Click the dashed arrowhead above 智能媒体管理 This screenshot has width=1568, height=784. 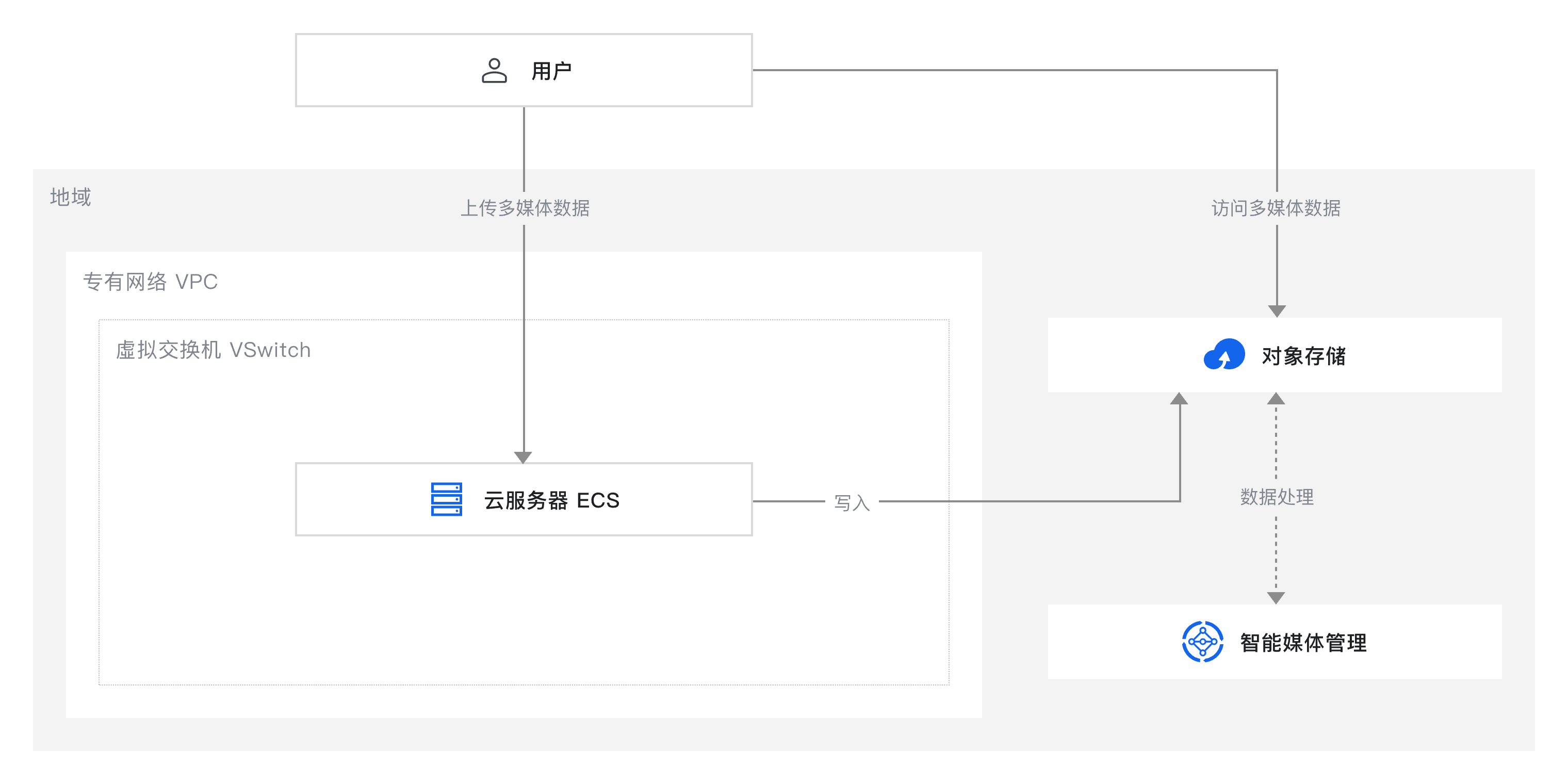pyautogui.click(x=1276, y=598)
